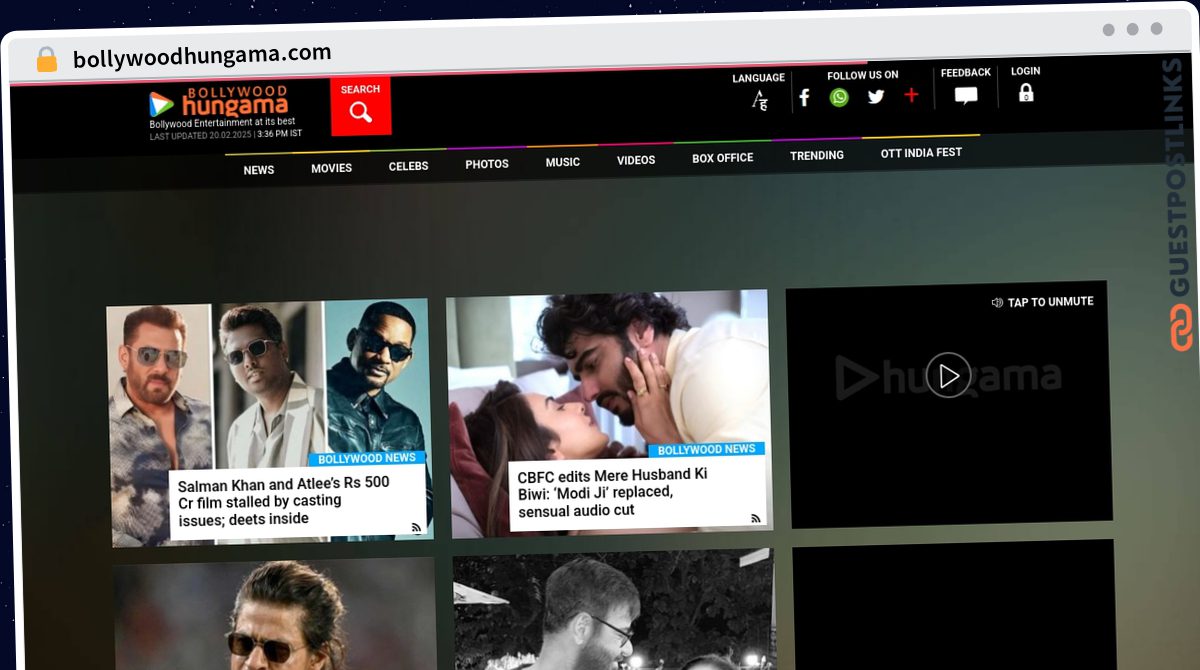Click Bollywood News tag on CBFC story
The width and height of the screenshot is (1200, 670).
click(x=706, y=450)
